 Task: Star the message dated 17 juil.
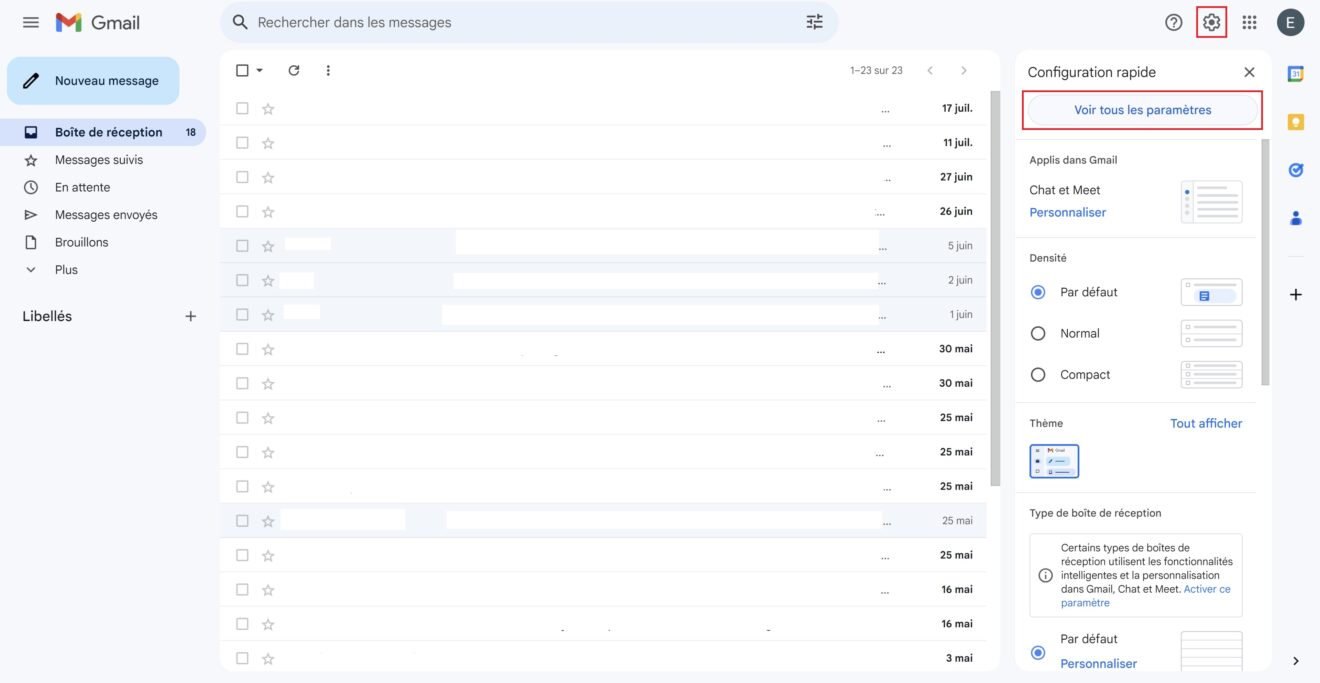268,108
